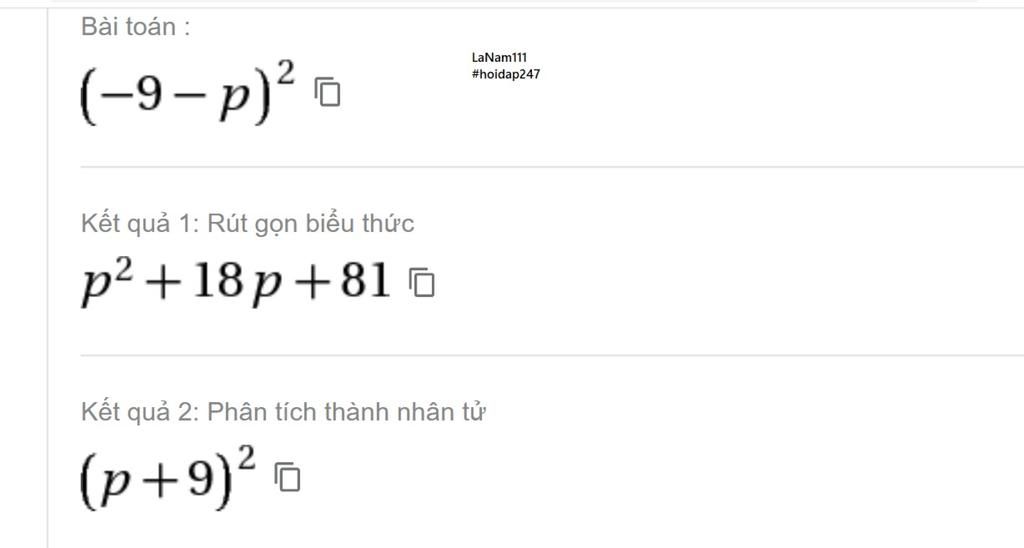Copy the factored result (p+9)²
Viewport: 1024px width, 548px height.
(x=287, y=477)
